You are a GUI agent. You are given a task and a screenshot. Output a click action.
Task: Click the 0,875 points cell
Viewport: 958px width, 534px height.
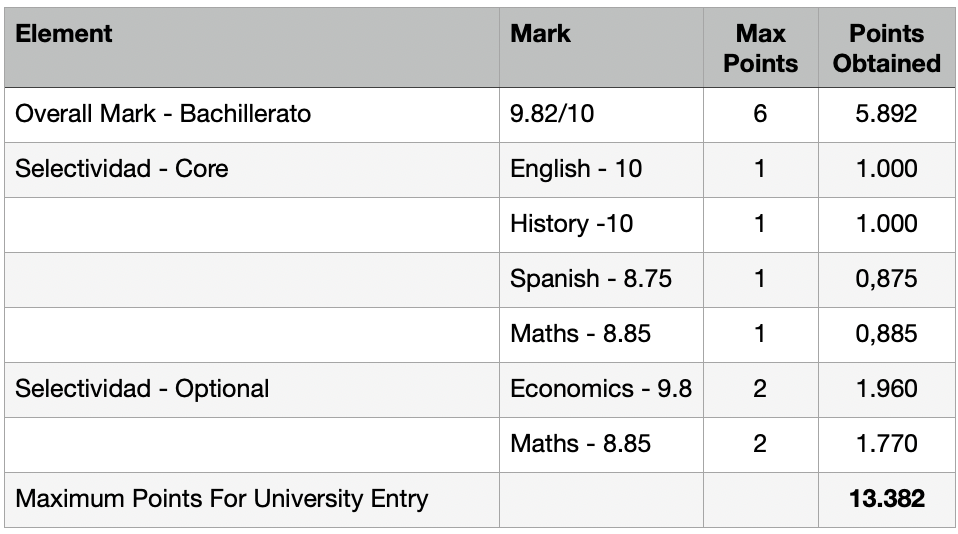tap(887, 279)
